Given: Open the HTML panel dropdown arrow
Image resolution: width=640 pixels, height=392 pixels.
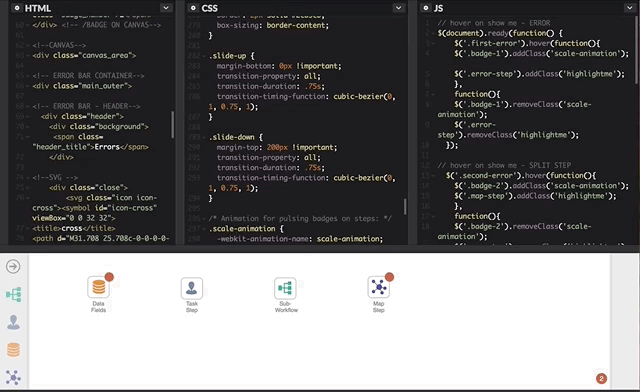Looking at the screenshot, I should click(166, 8).
